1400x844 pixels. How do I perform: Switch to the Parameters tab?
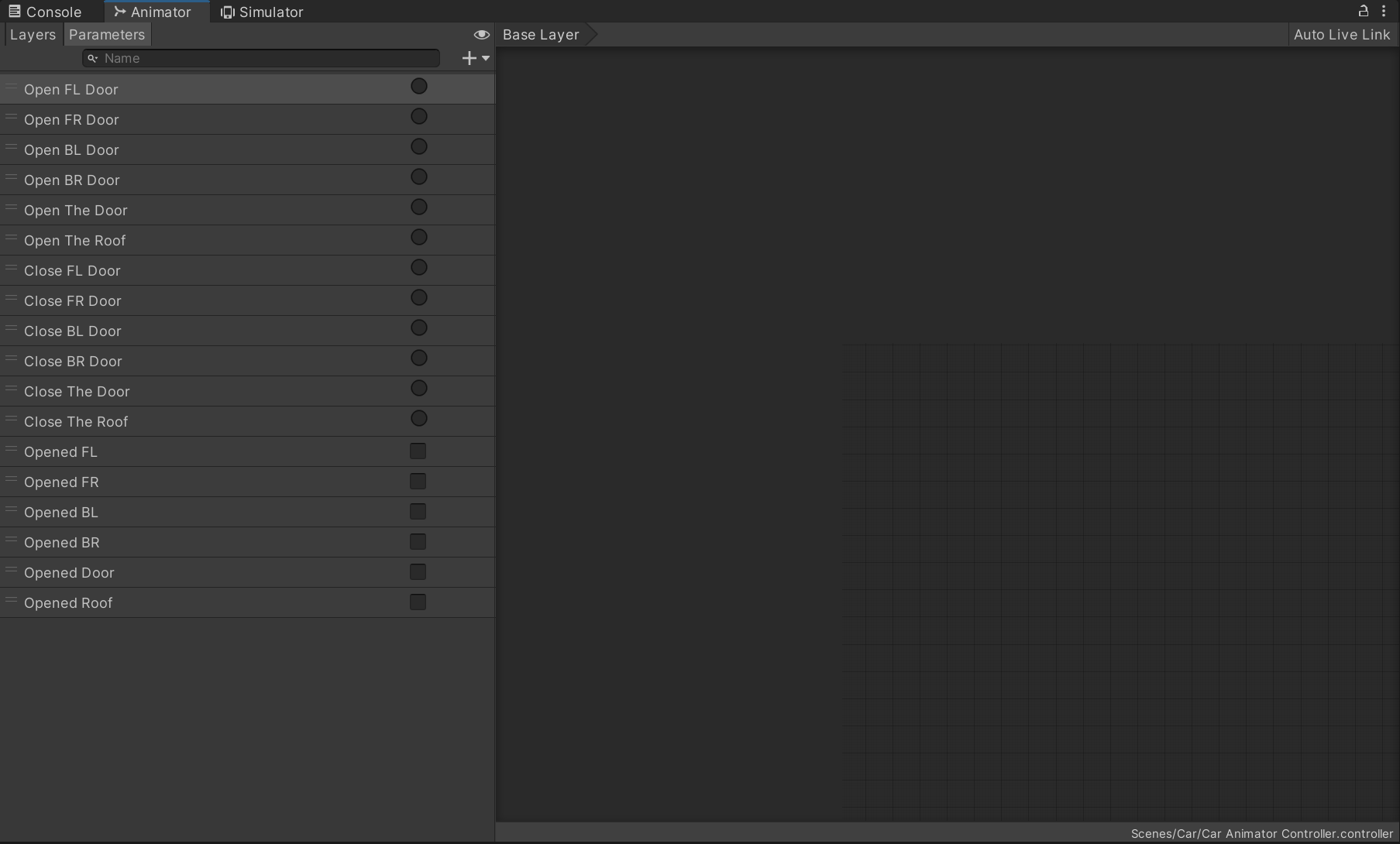coord(106,34)
